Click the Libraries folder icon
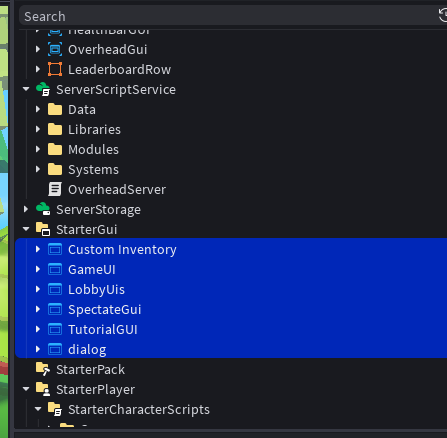Viewport: 447px width, 438px height. tap(55, 129)
